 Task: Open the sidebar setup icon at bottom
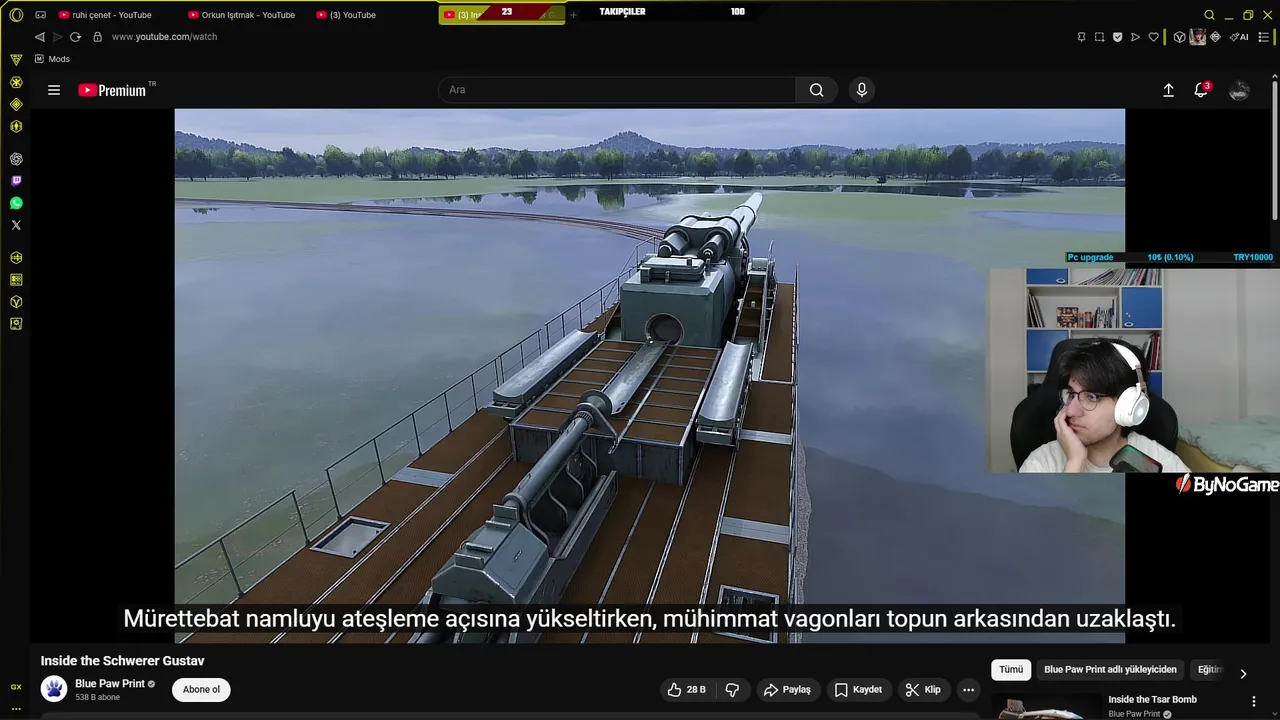pyautogui.click(x=16, y=708)
